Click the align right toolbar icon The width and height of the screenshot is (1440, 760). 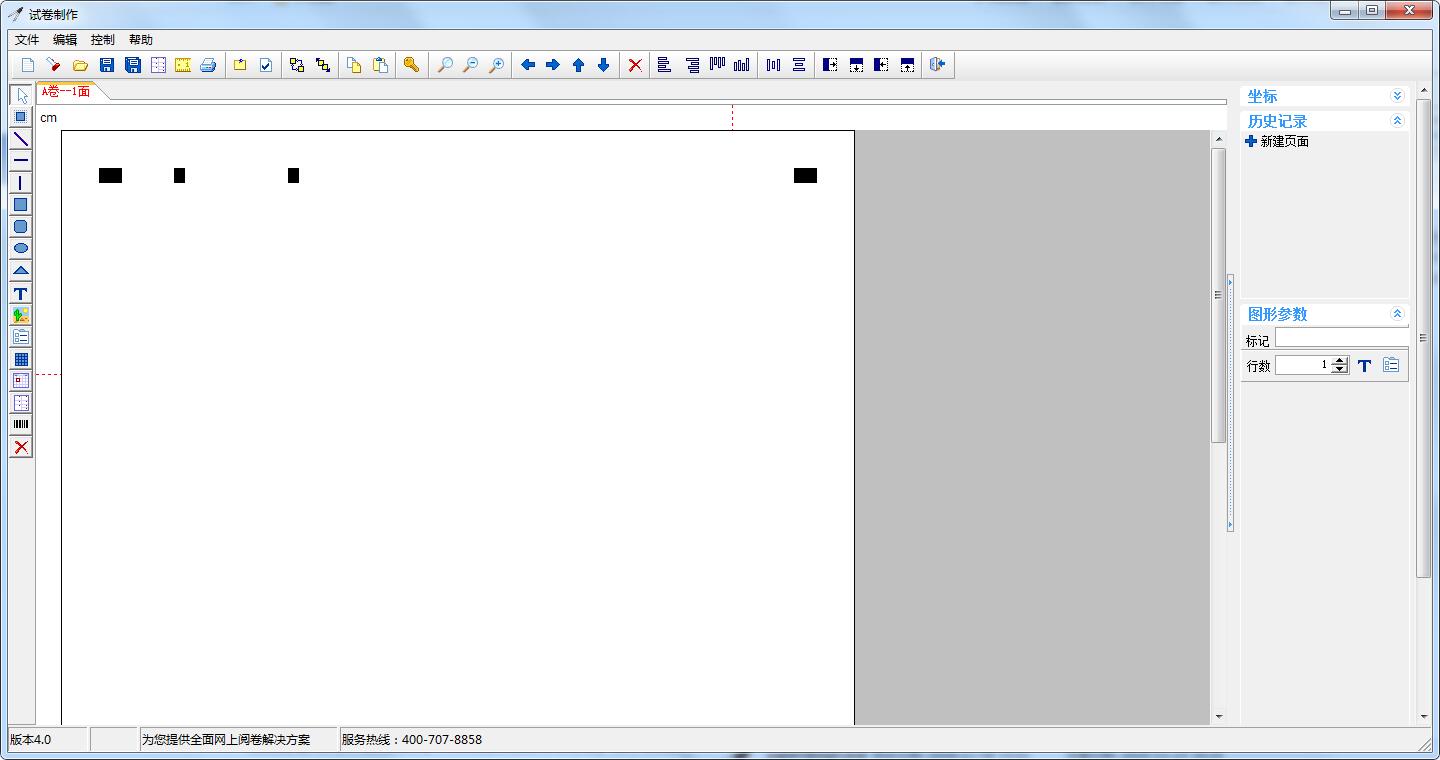[692, 65]
